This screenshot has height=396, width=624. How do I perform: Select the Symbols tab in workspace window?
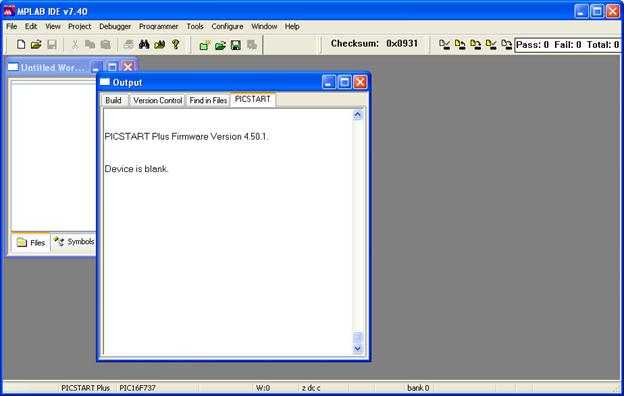point(74,242)
